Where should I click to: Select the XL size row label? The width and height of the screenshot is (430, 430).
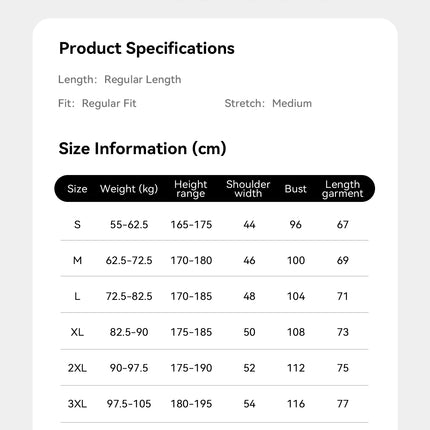point(77,332)
